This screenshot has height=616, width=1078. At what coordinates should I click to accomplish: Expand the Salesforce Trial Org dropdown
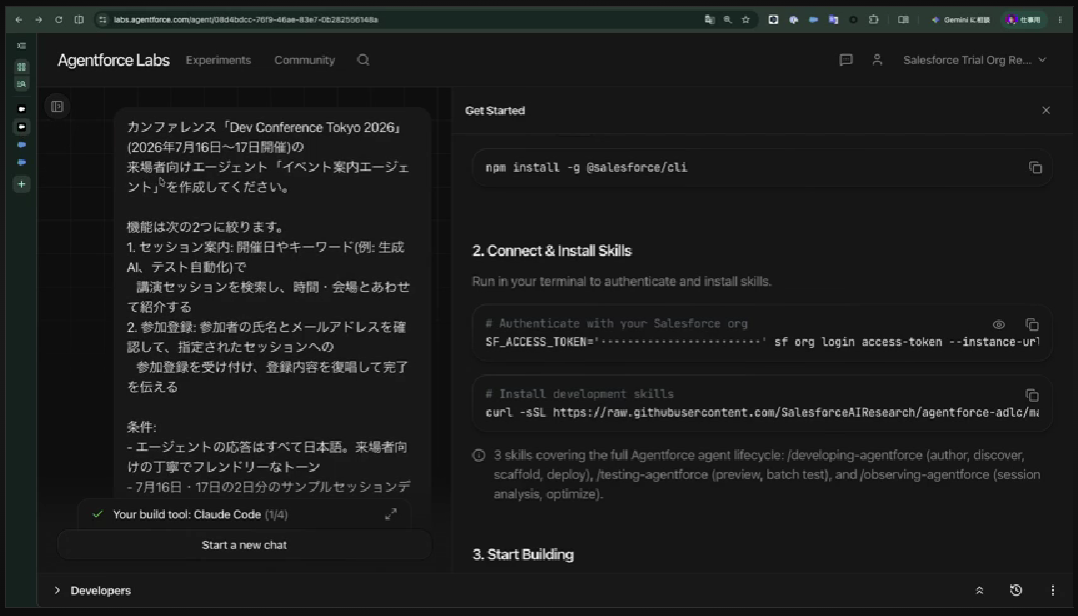click(974, 60)
